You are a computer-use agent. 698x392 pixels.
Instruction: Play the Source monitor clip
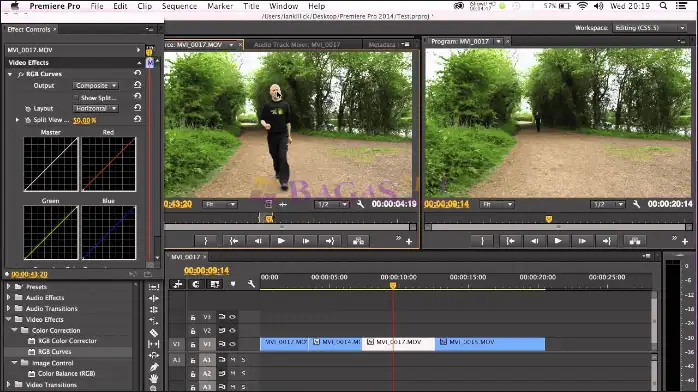coord(281,241)
